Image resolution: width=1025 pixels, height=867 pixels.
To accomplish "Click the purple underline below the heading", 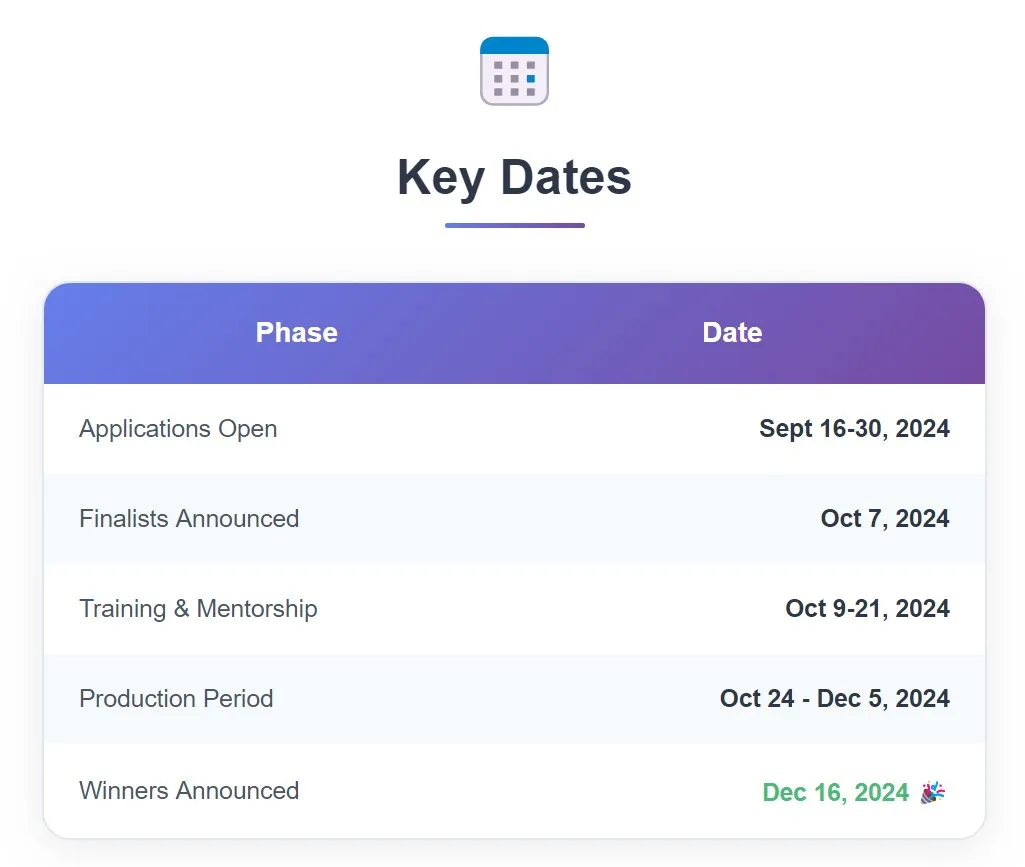I will (514, 225).
